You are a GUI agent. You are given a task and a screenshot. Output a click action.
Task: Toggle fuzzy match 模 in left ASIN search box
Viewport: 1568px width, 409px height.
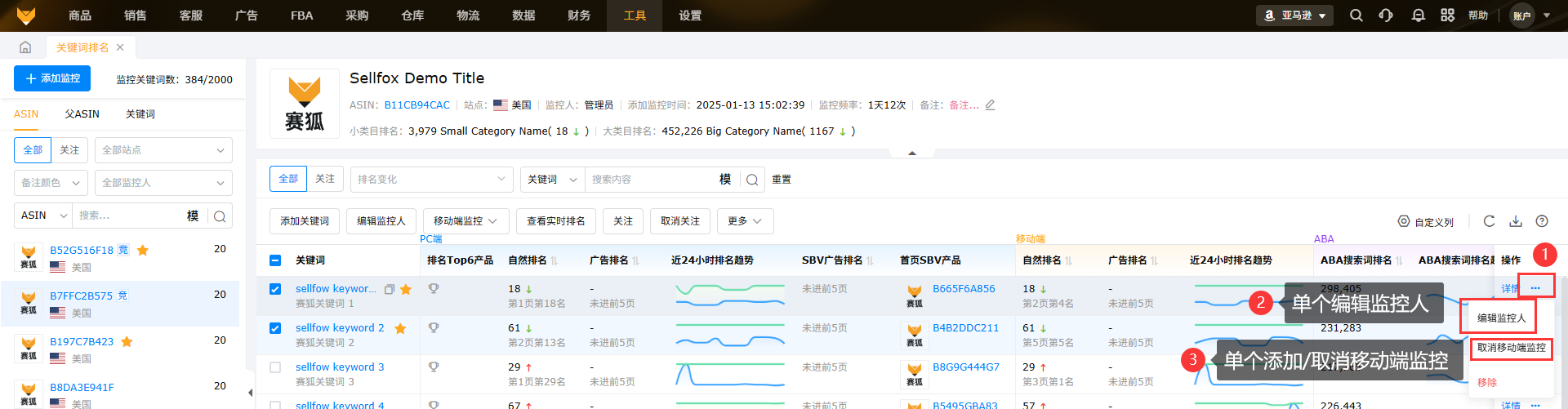coord(193,216)
